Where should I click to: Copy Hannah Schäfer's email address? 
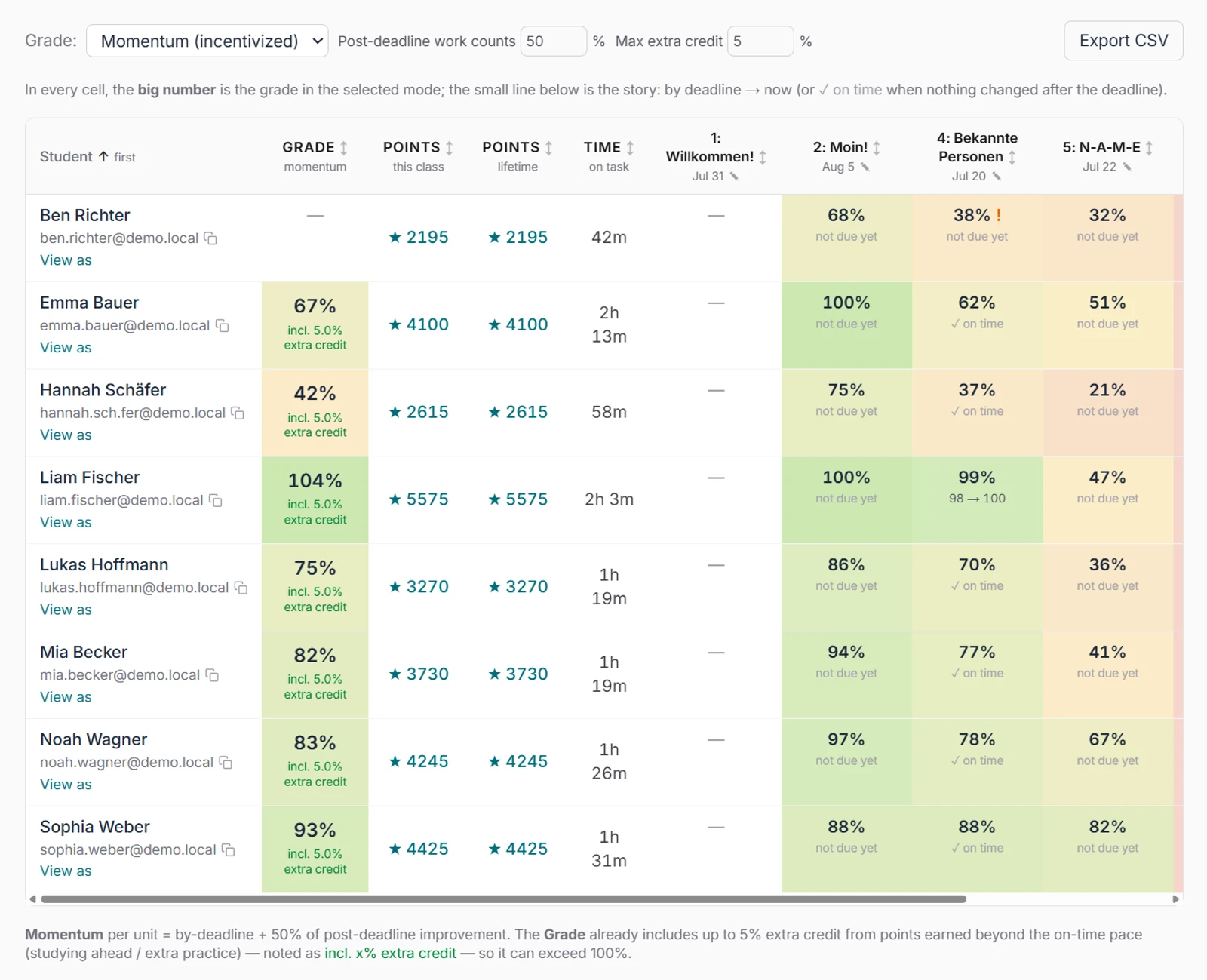[x=238, y=413]
